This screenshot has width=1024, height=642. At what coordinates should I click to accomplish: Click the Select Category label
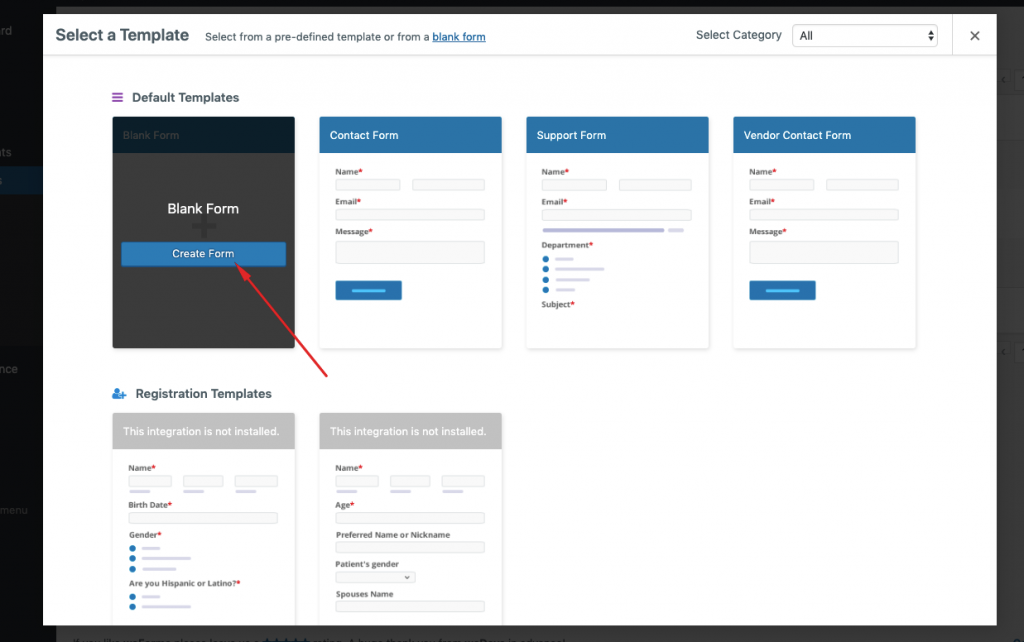click(x=739, y=35)
